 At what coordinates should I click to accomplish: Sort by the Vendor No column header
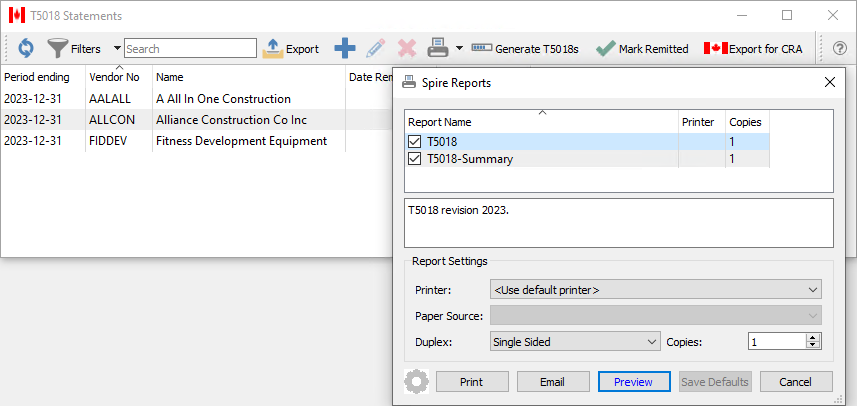(x=119, y=78)
